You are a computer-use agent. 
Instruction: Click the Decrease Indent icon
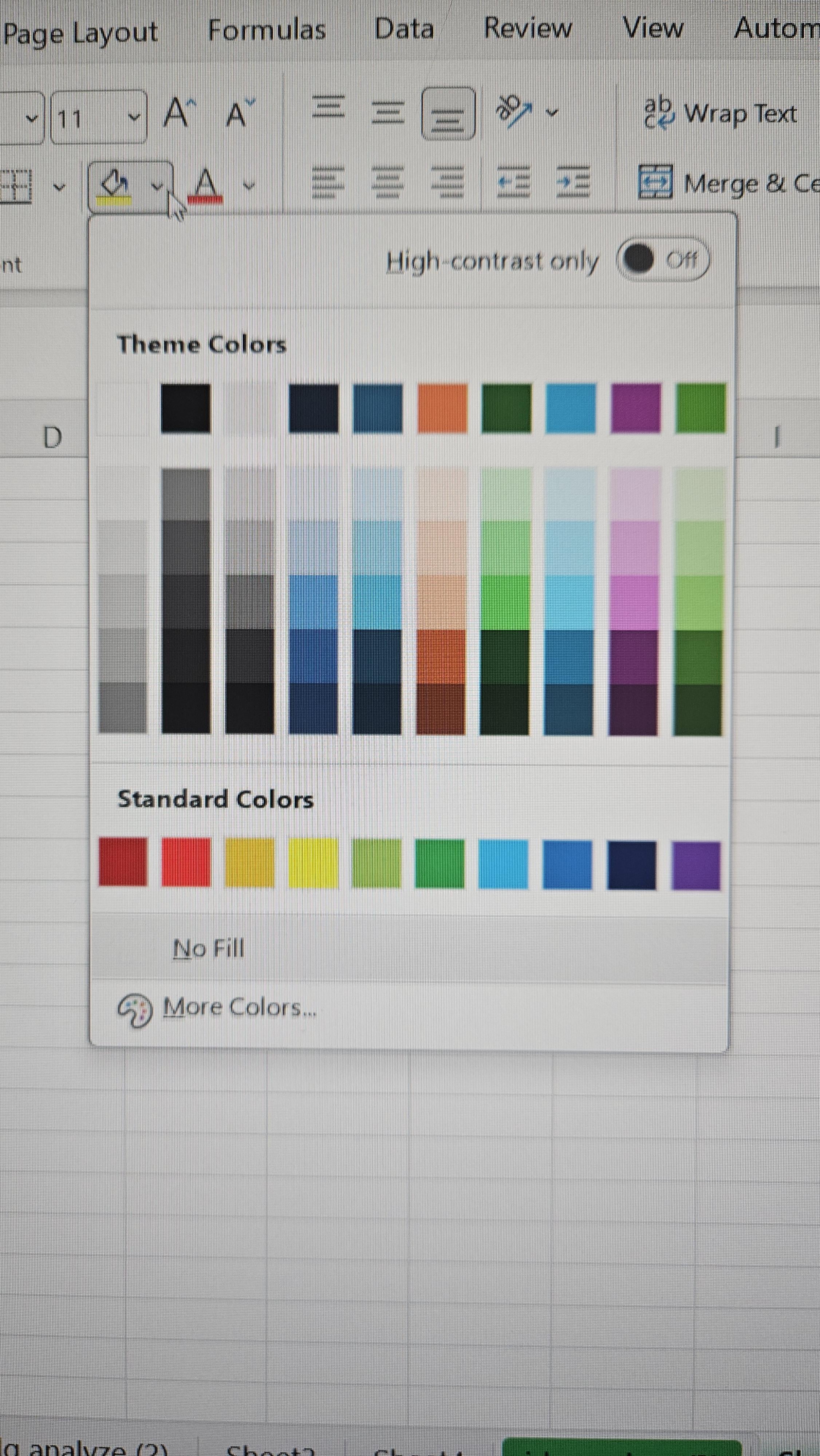tap(513, 183)
